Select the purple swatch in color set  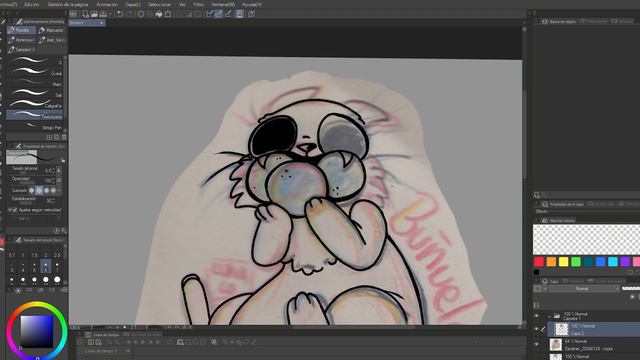[625, 262]
